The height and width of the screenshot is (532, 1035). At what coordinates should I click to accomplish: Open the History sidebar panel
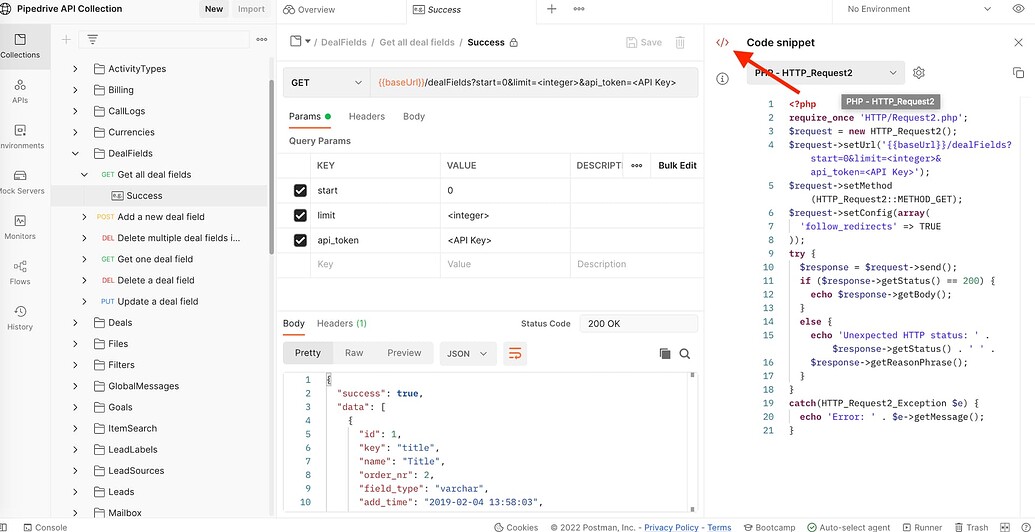[20, 317]
